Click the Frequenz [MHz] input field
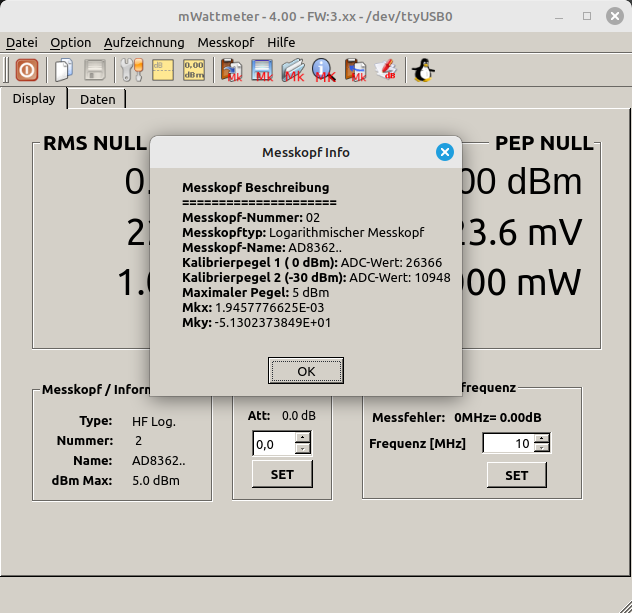The height and width of the screenshot is (613, 632). [x=508, y=443]
